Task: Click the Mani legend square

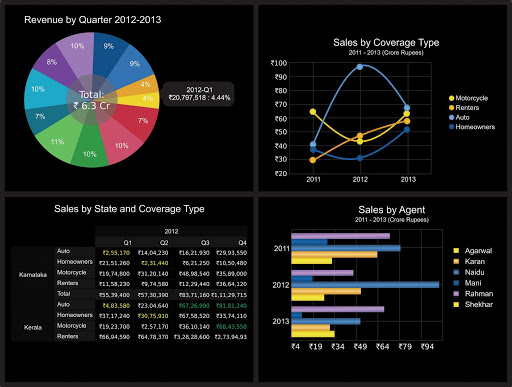Action: tap(456, 283)
